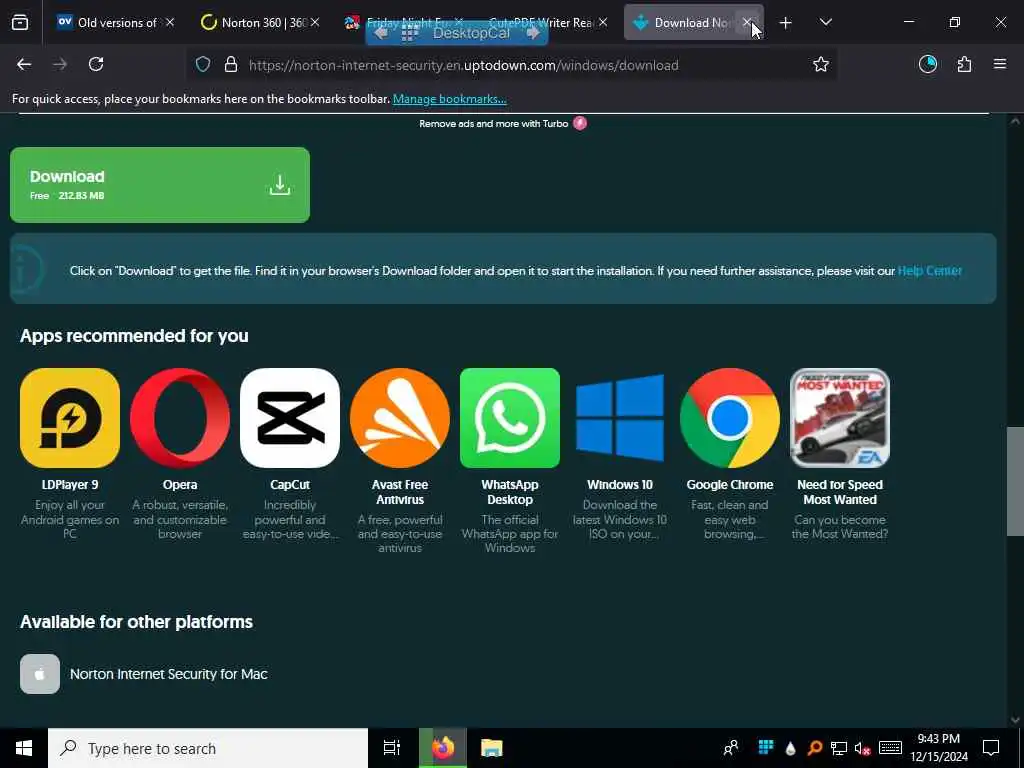Click the Apple platform icon
Screen dimensions: 1024x768
click(x=40, y=674)
